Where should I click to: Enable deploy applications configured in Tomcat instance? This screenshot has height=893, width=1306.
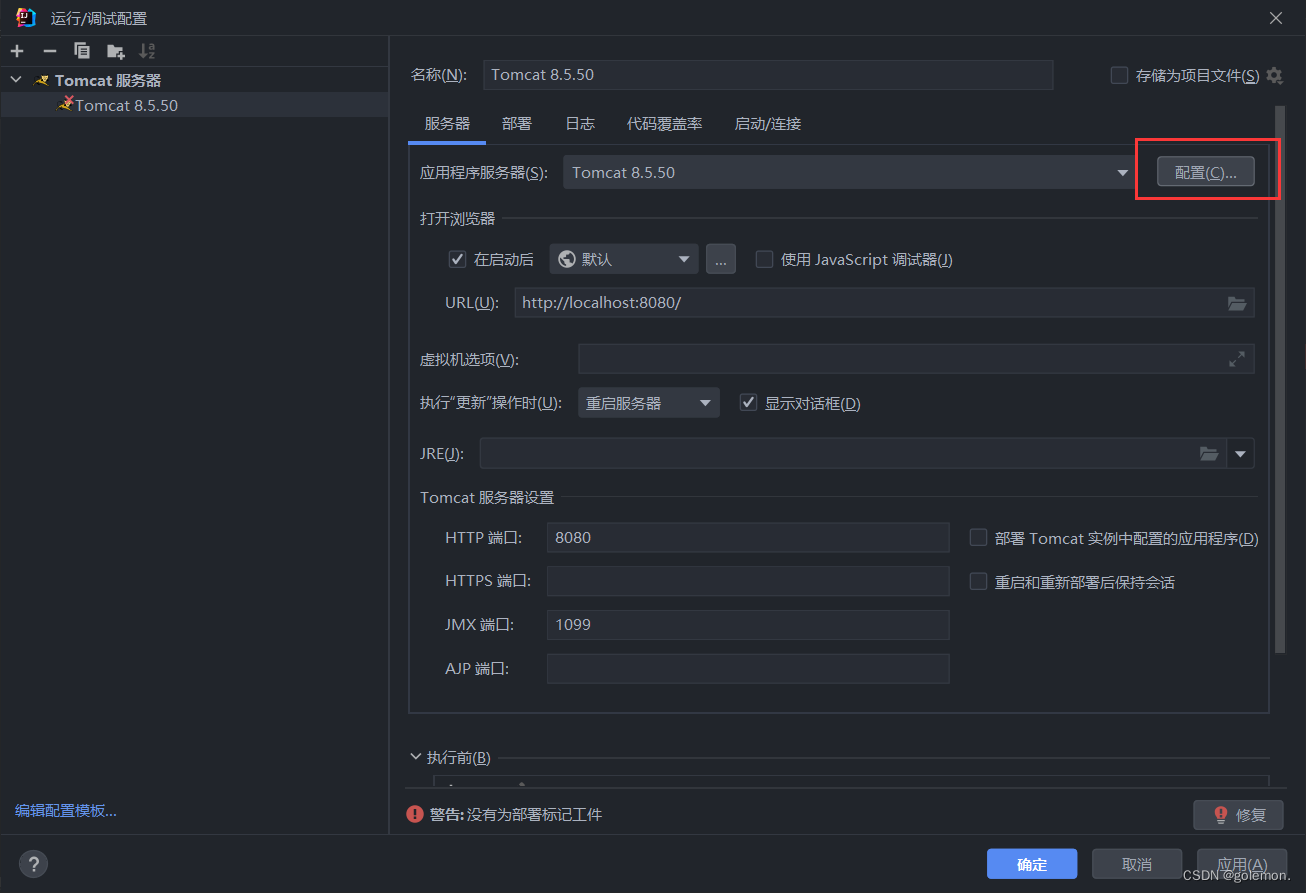point(979,538)
